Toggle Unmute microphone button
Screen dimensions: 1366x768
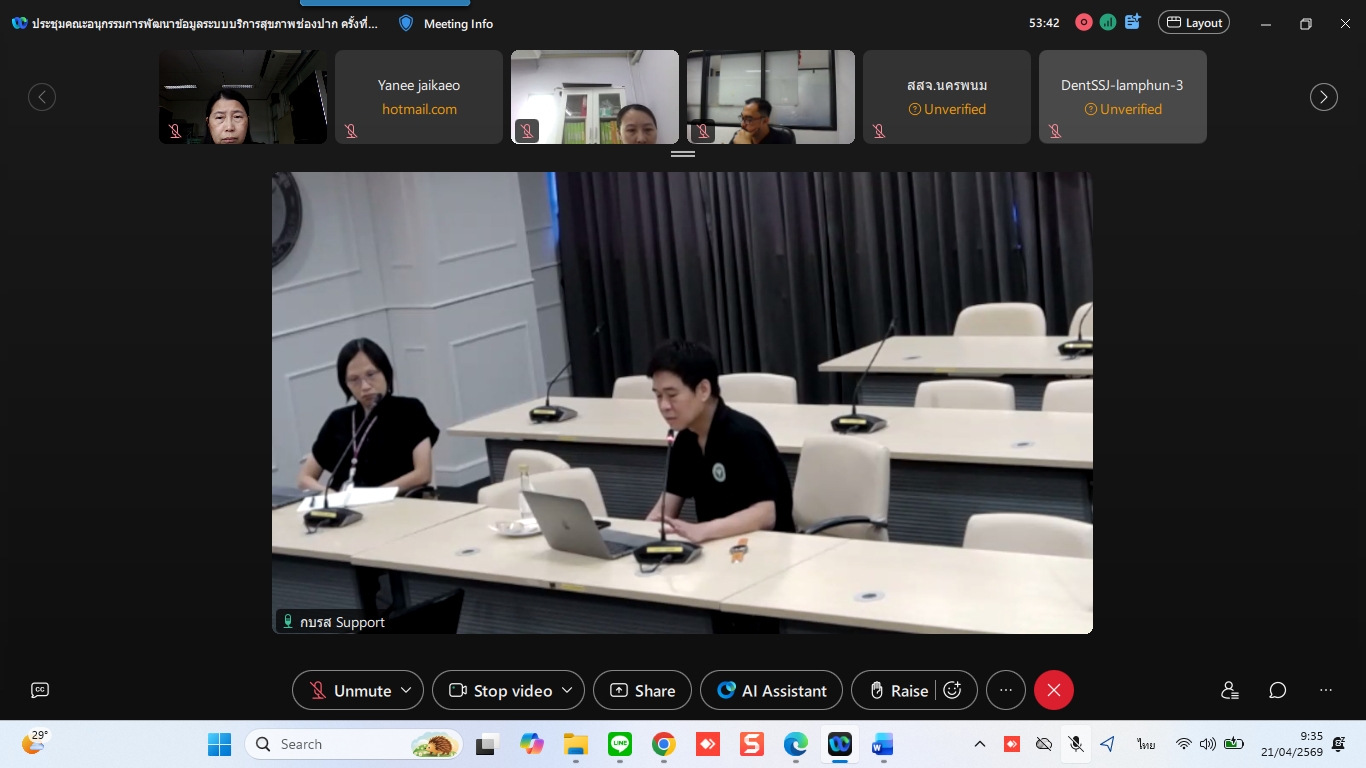coord(349,690)
